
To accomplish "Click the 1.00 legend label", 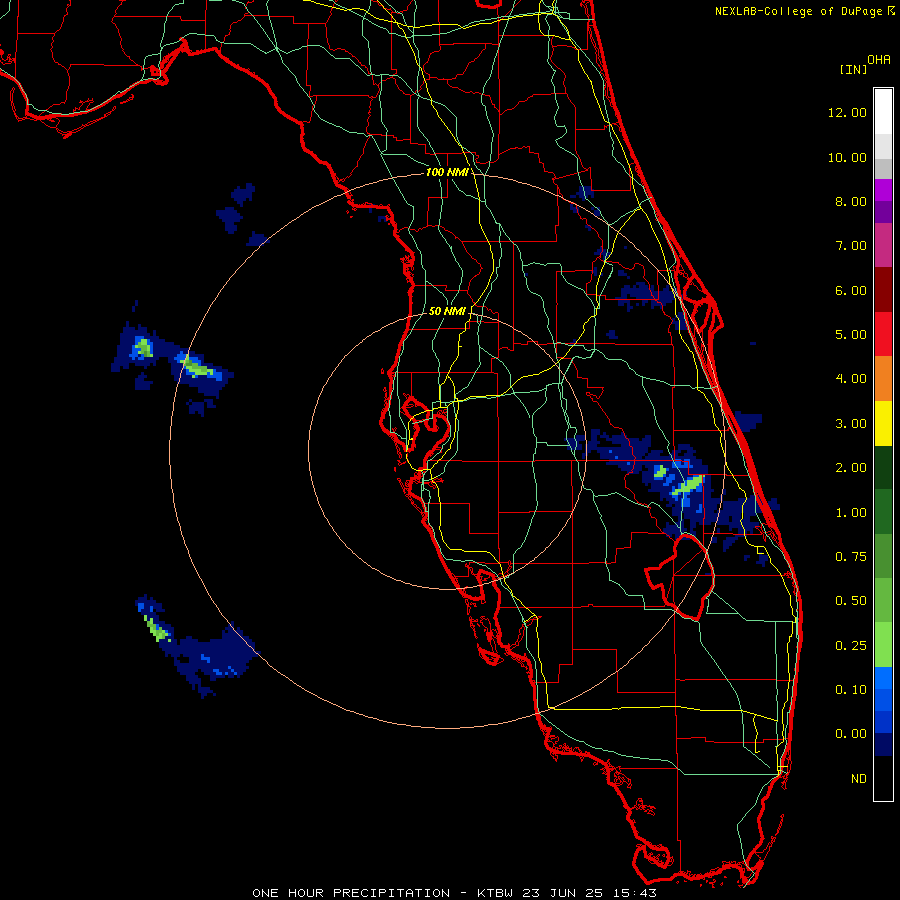I will tap(851, 513).
